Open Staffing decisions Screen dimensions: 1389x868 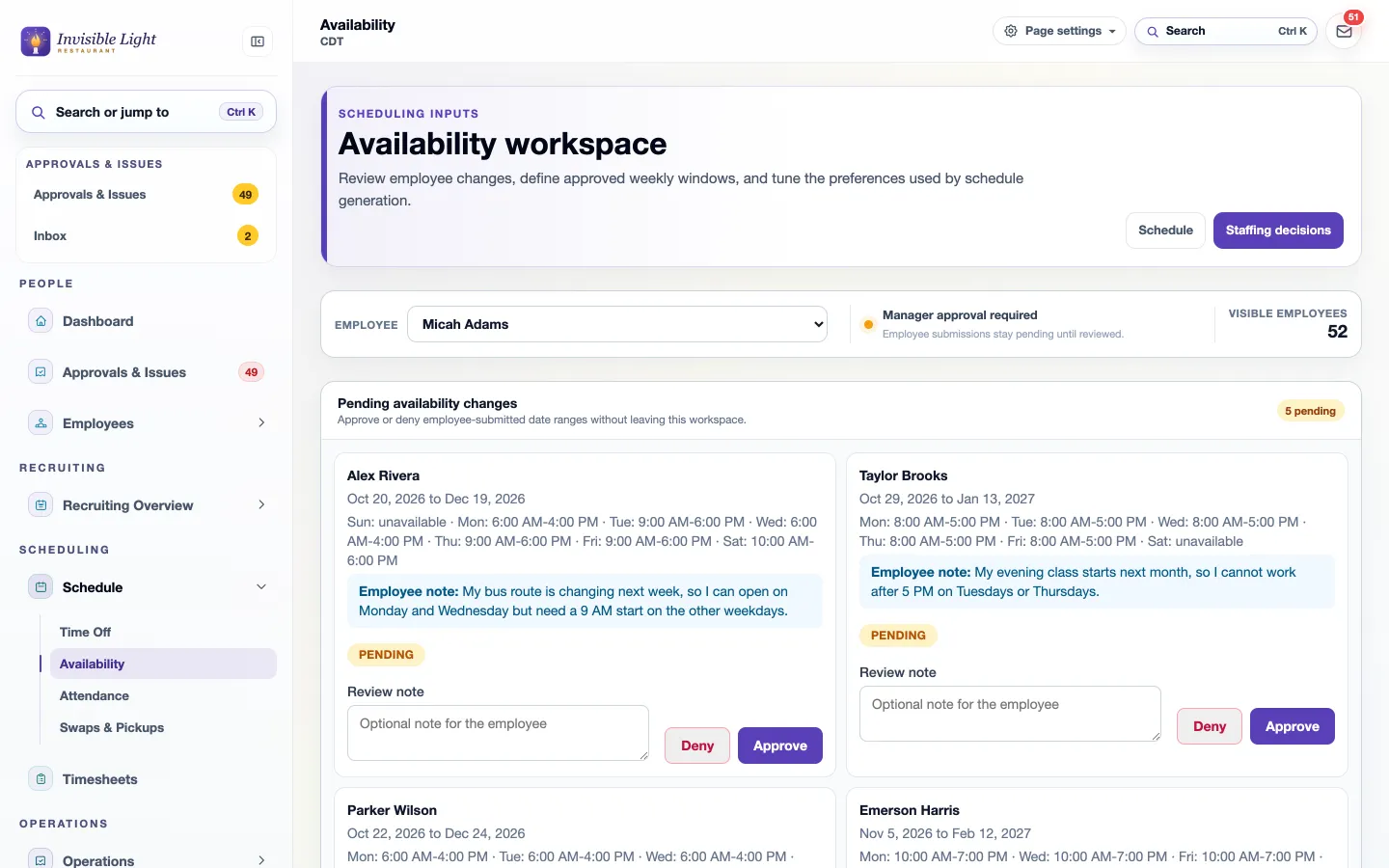click(x=1278, y=231)
